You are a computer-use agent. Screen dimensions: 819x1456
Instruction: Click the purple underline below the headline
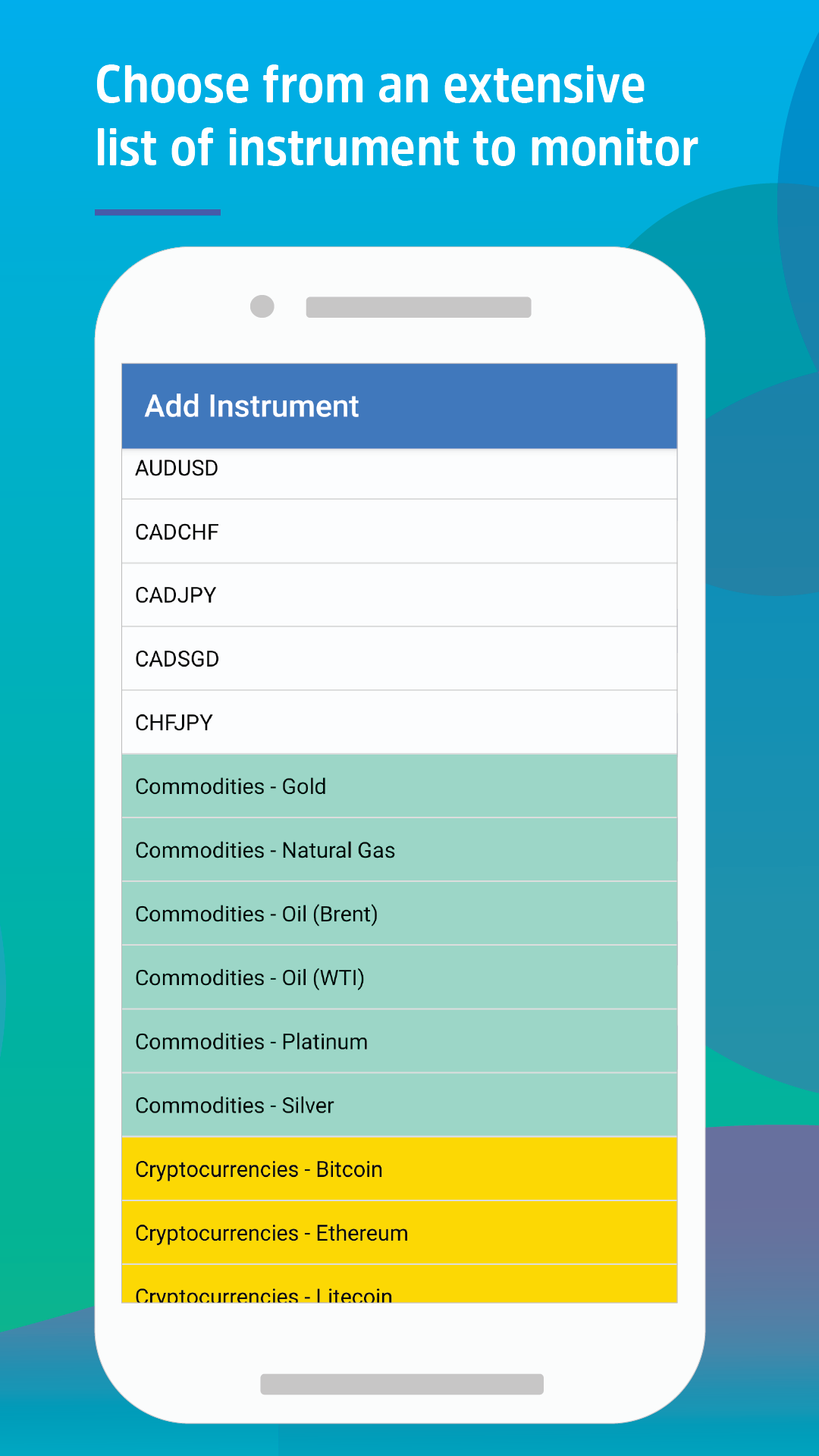point(158,212)
